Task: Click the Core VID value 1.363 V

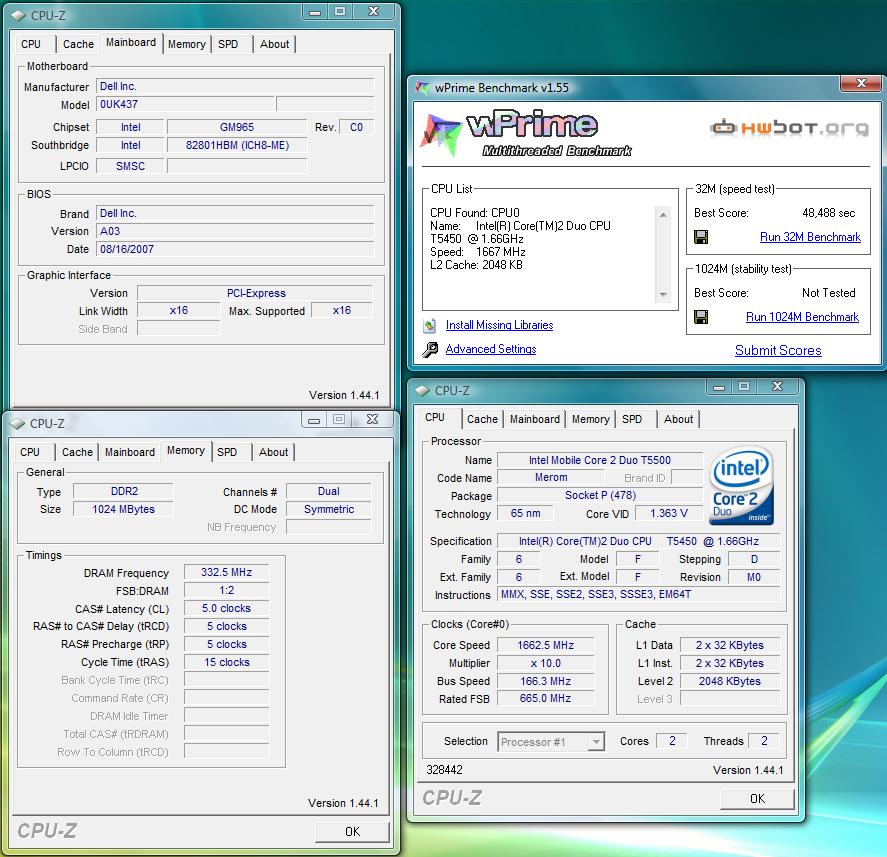Action: (669, 514)
